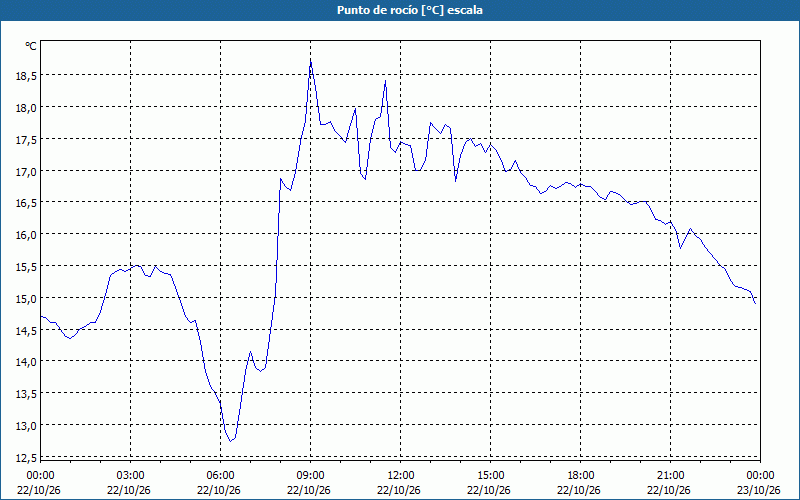Select the 17,5 axis label
Screen dimensions: 800x500
pos(26,140)
